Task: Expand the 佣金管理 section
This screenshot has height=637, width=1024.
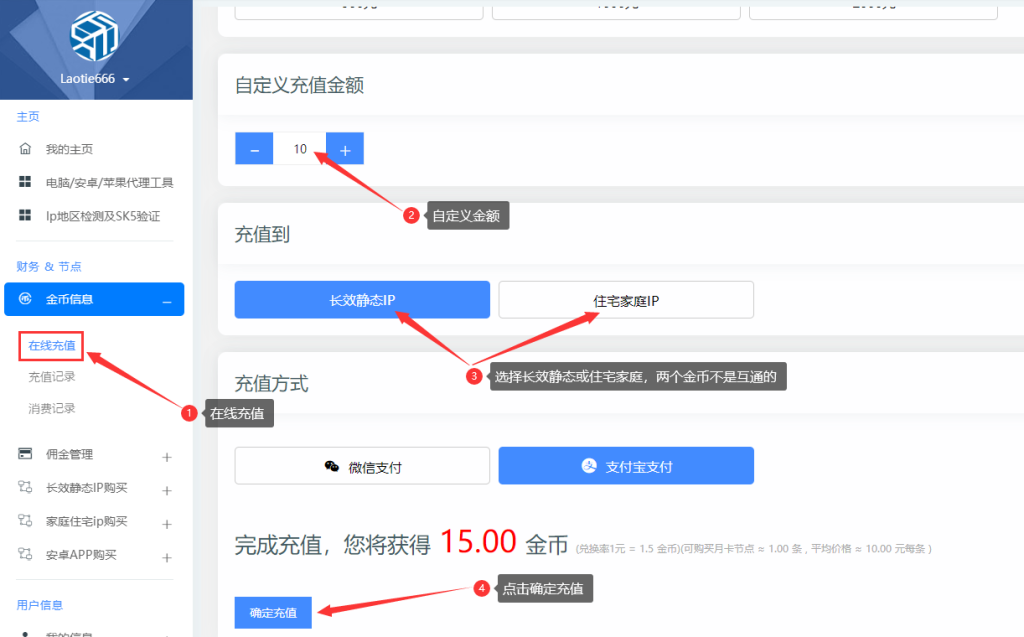Action: tap(167, 457)
